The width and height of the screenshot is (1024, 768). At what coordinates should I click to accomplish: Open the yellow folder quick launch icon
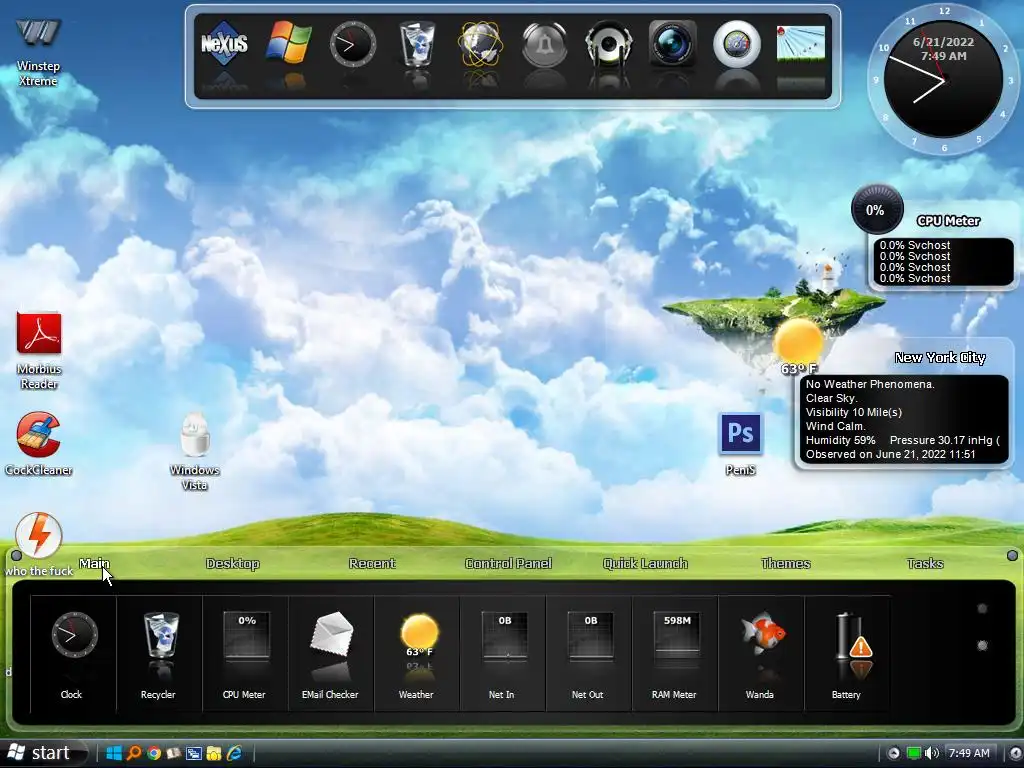click(214, 753)
